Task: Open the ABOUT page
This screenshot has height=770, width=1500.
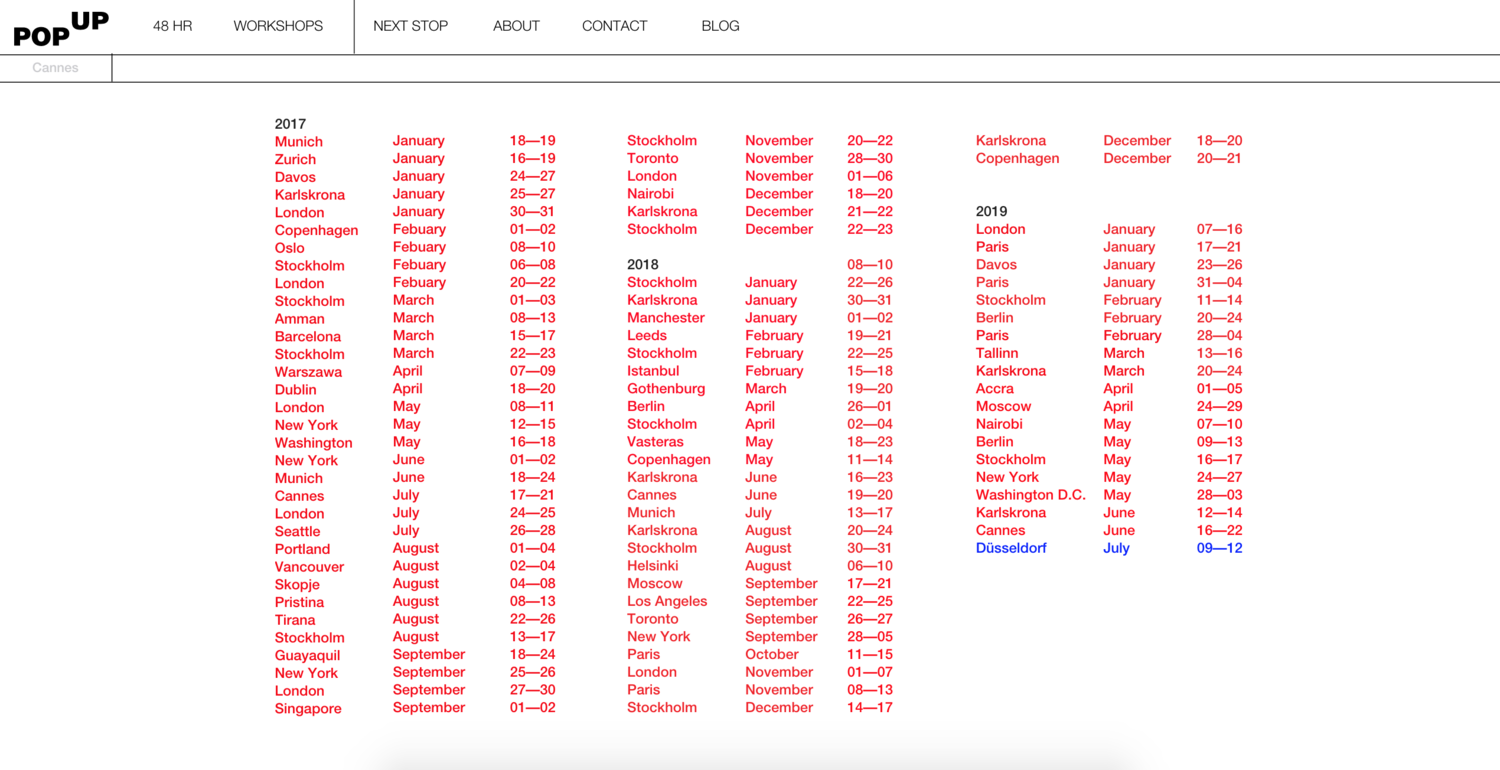Action: 516,26
